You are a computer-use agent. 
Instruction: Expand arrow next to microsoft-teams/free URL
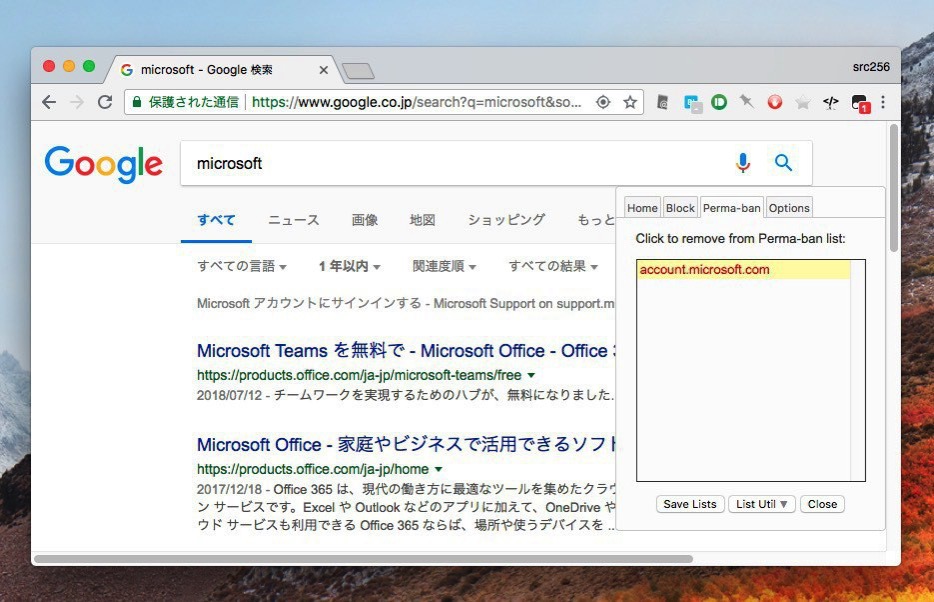(531, 375)
